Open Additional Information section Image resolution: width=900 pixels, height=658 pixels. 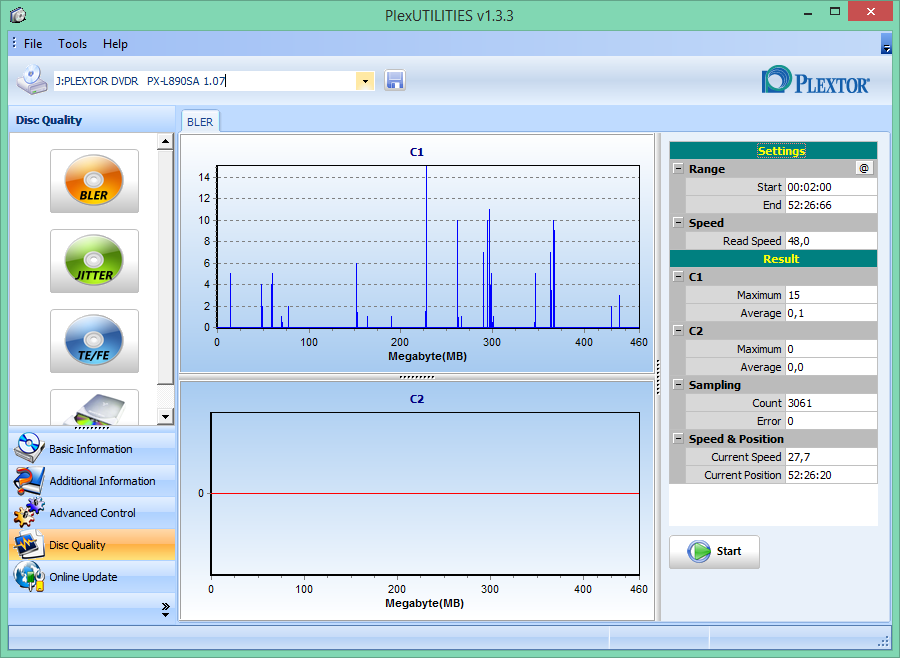tap(92, 481)
